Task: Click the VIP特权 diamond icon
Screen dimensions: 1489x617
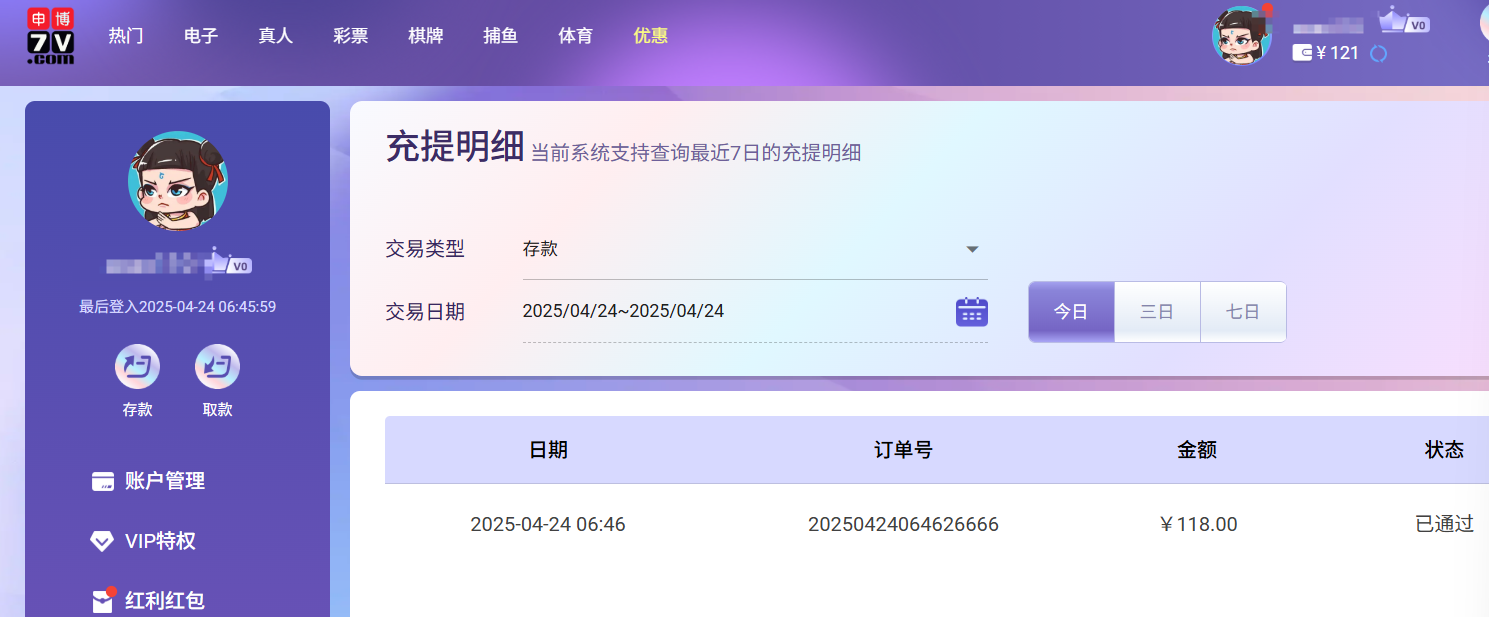Action: [x=102, y=542]
